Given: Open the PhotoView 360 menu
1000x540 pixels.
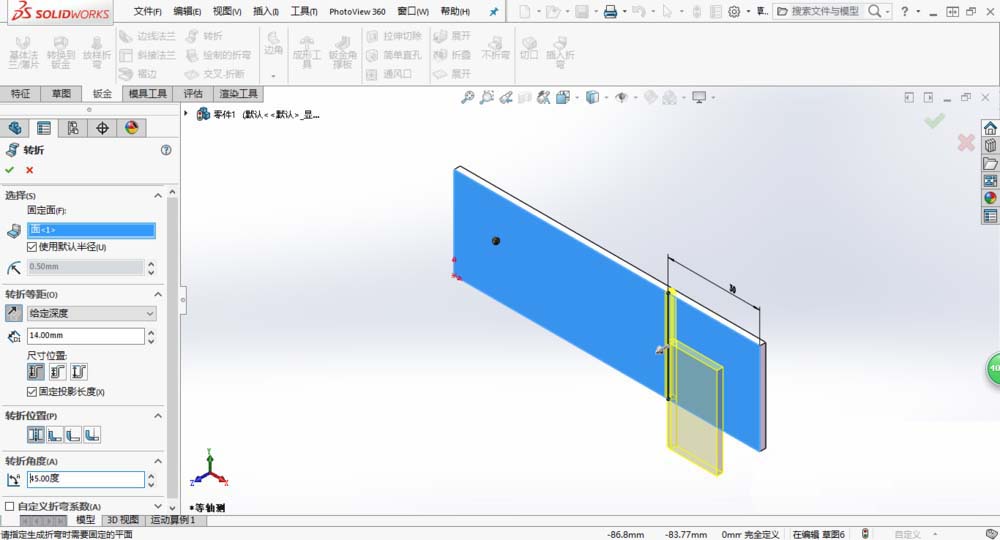Looking at the screenshot, I should [357, 11].
